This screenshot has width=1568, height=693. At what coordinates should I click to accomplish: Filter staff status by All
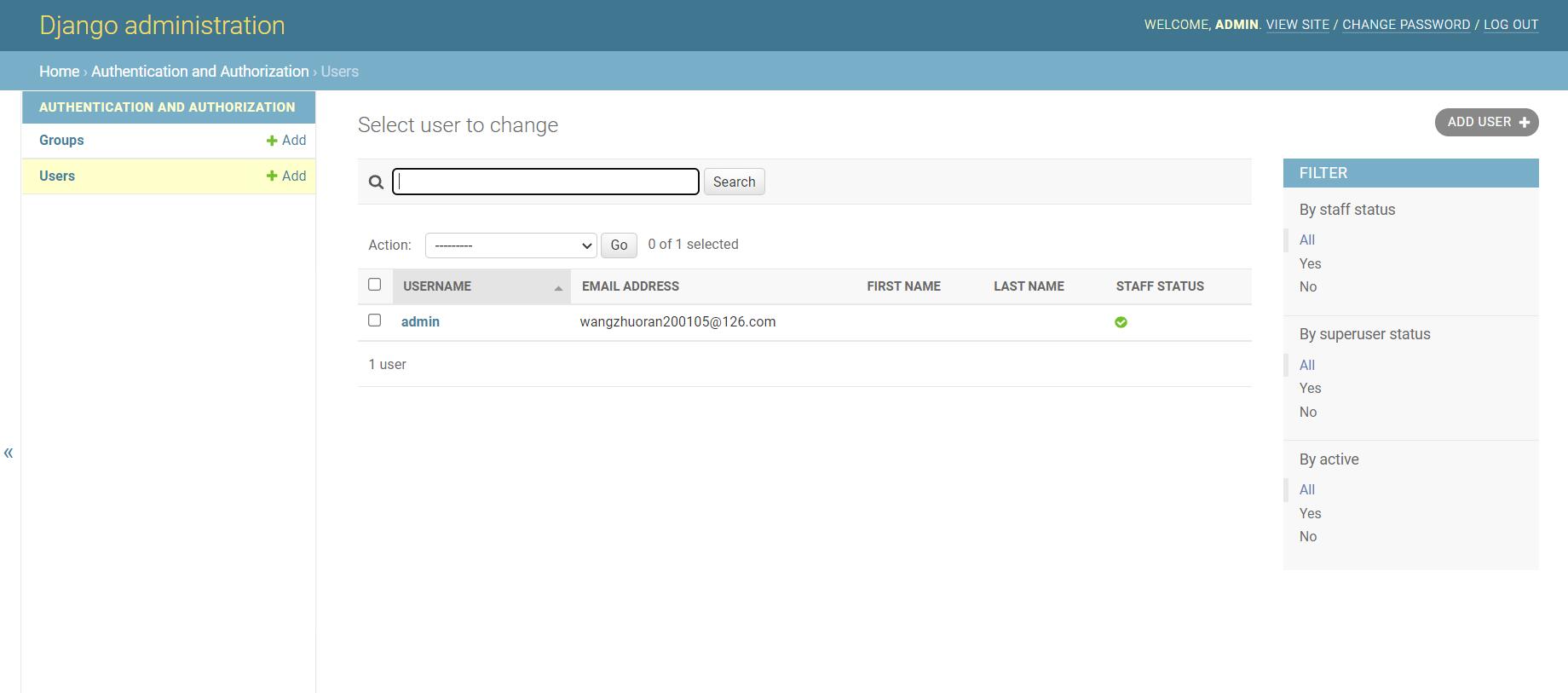(1307, 240)
